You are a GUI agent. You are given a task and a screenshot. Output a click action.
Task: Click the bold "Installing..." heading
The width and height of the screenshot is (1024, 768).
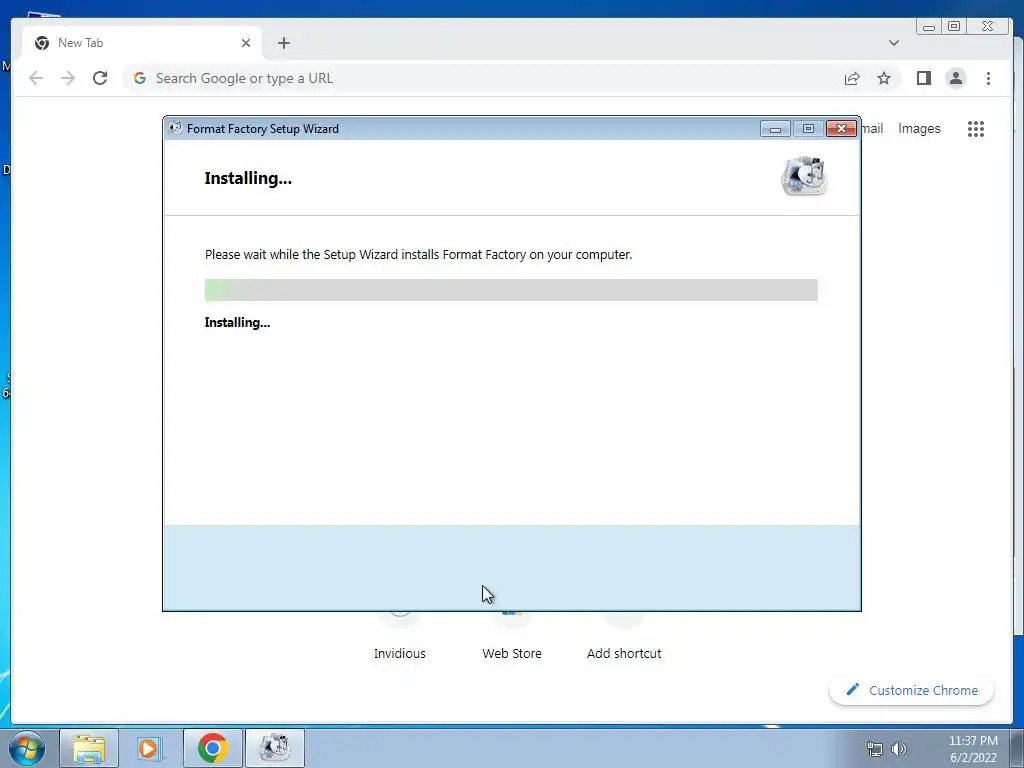248,178
